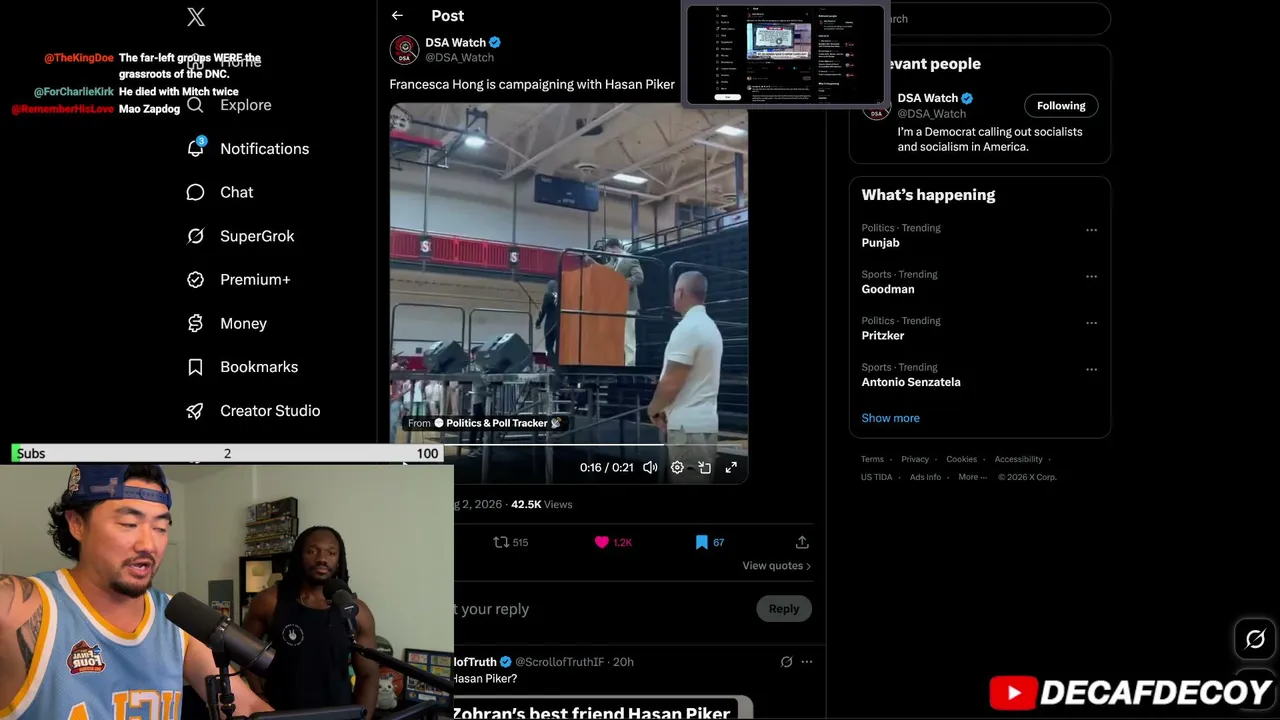1280x720 pixels.
Task: Share the post via the upload icon
Action: (x=802, y=542)
